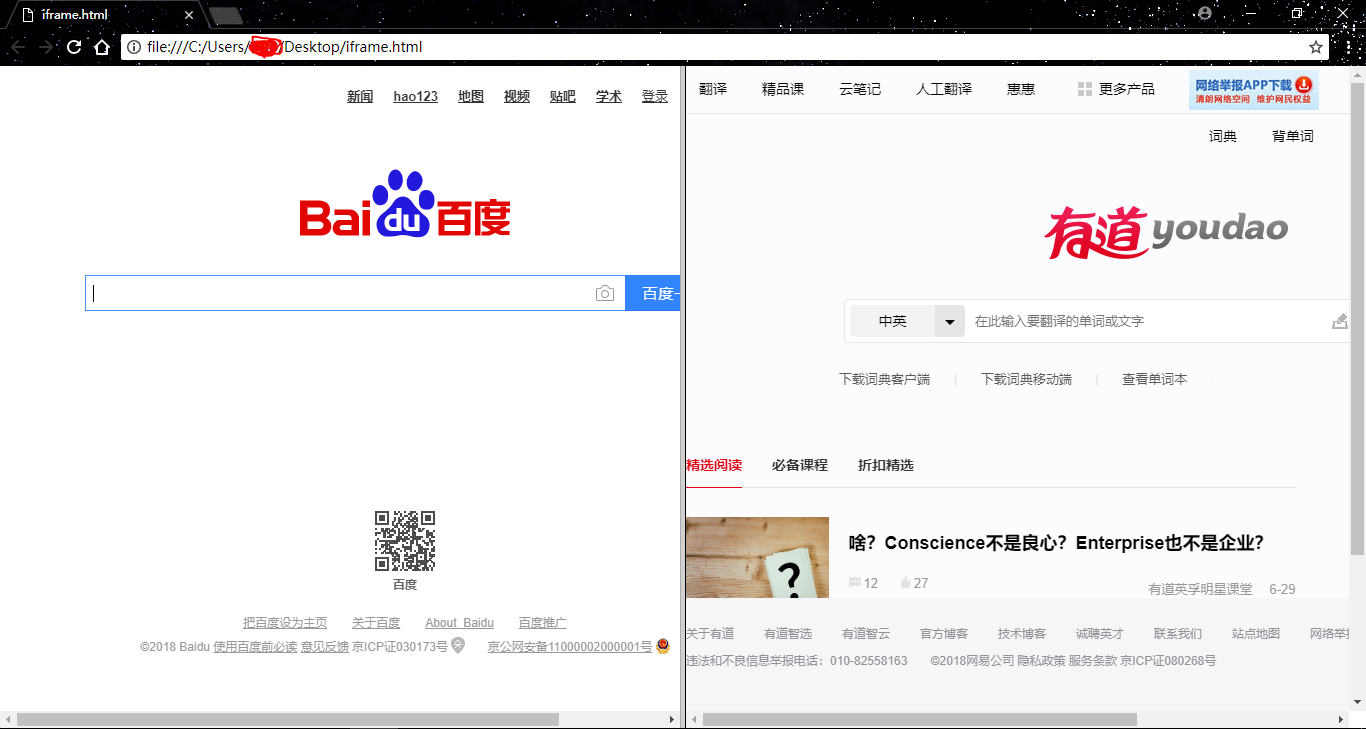Click the Youdao frame horizontal scrollbar
The height and width of the screenshot is (729, 1366).
[x=920, y=719]
